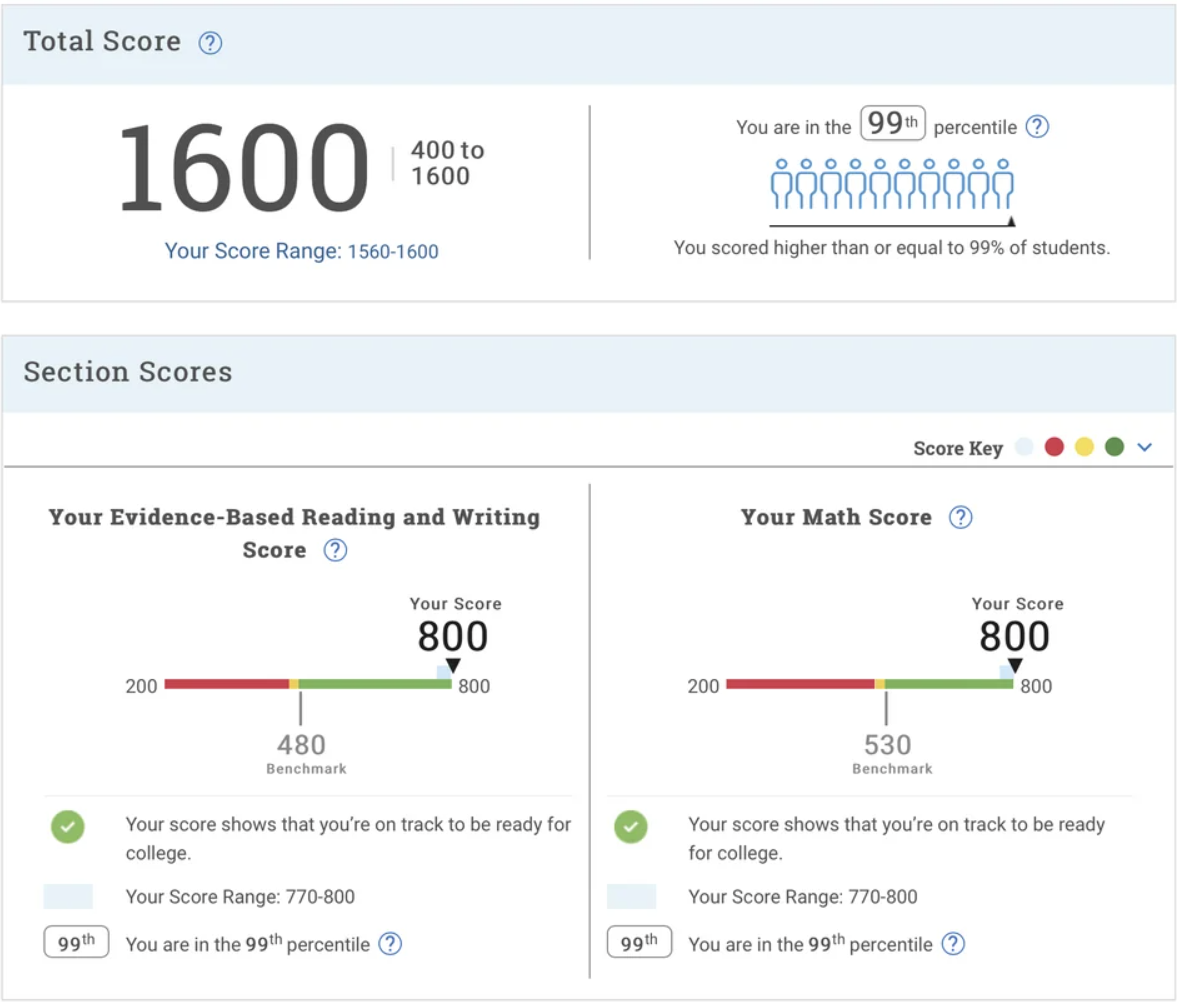Click the Score Key label
The height and width of the screenshot is (1002, 1177).
(958, 448)
